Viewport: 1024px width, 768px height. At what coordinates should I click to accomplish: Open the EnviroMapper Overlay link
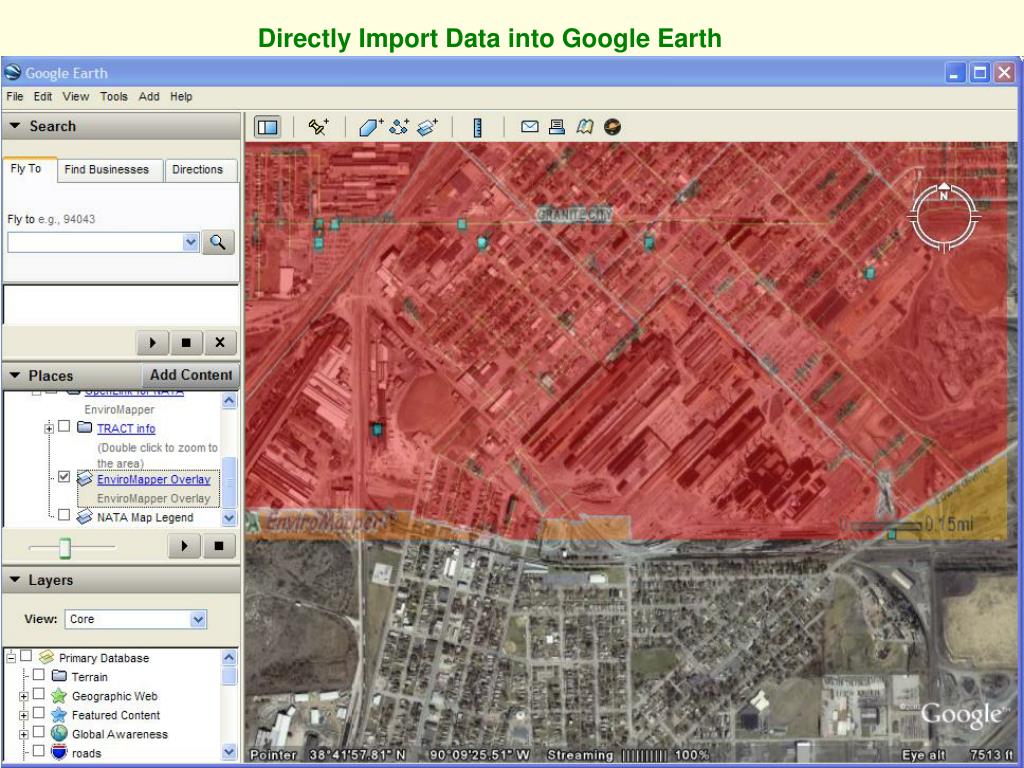[153, 479]
